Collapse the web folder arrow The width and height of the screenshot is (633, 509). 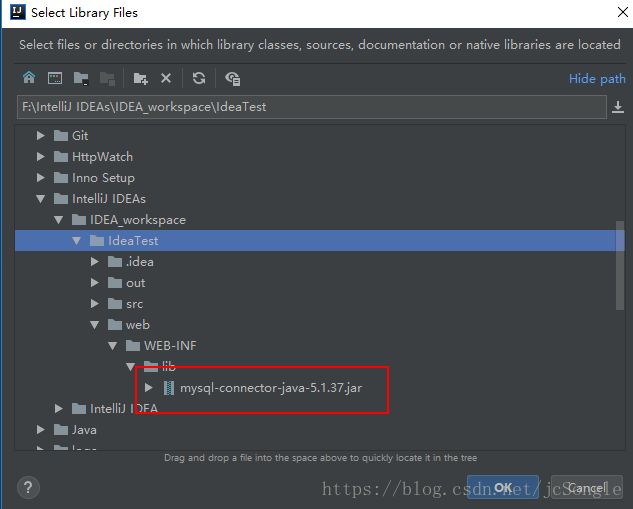pos(94,325)
